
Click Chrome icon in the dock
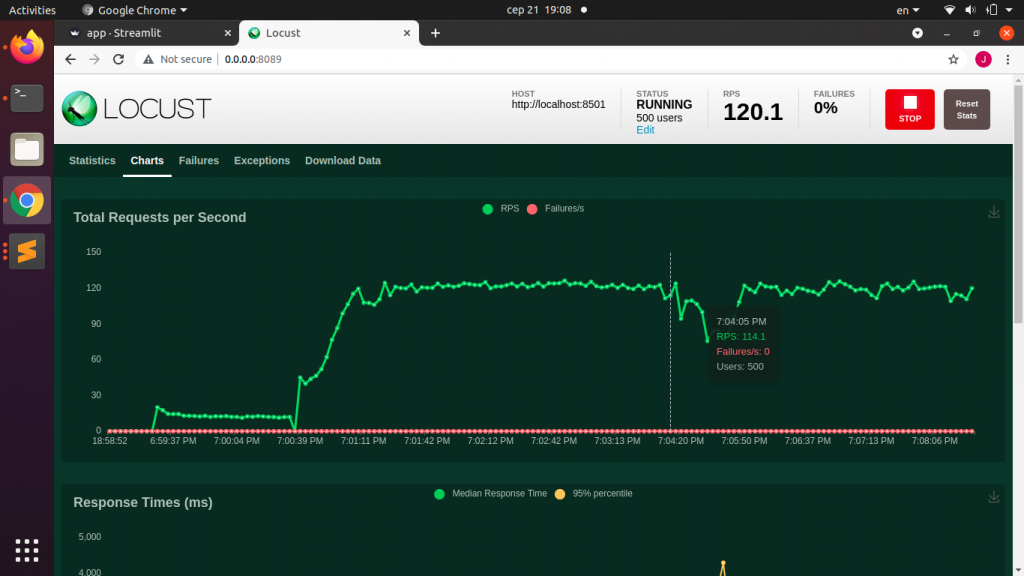point(27,200)
